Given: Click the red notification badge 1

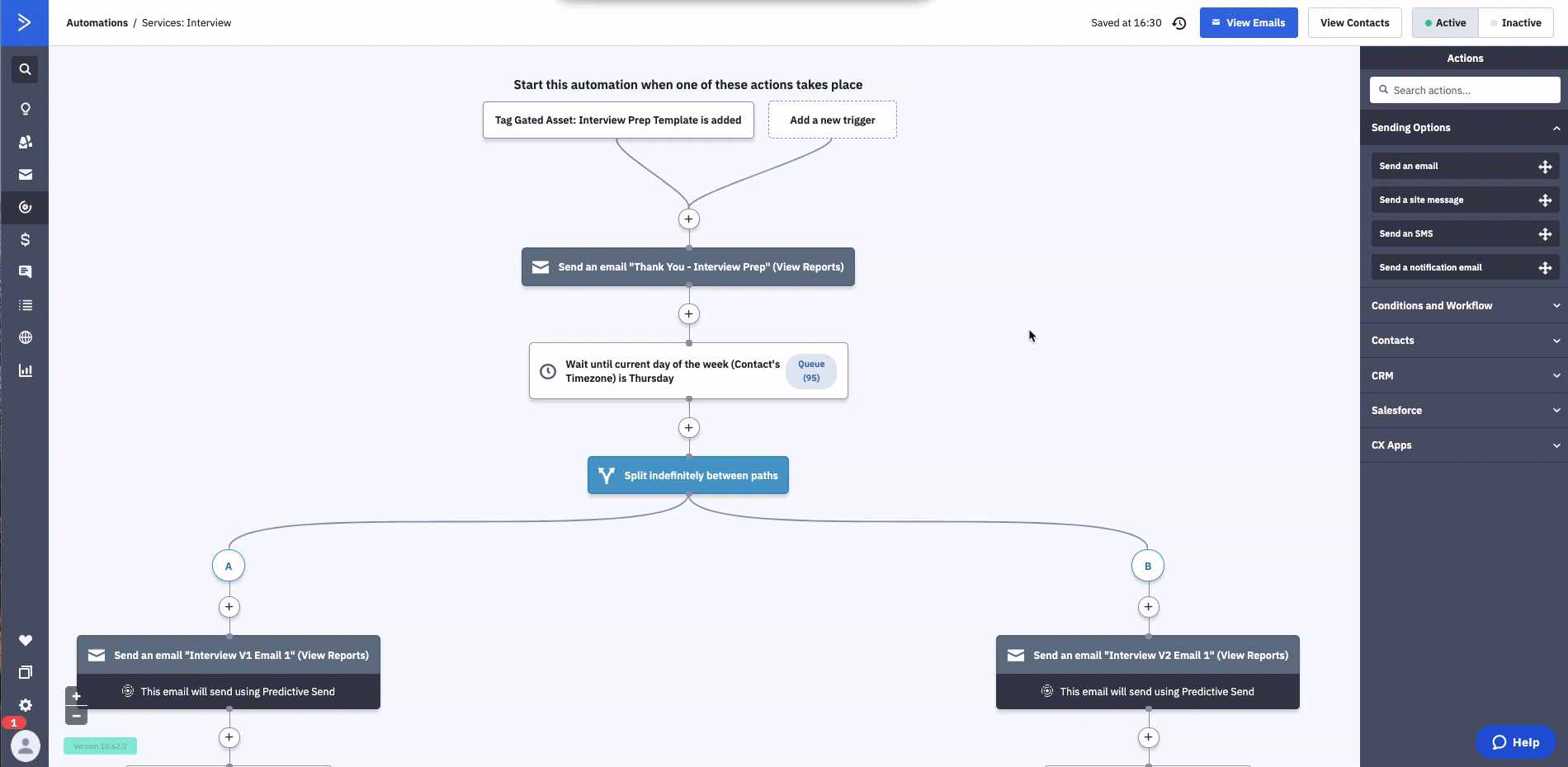Looking at the screenshot, I should (x=13, y=722).
